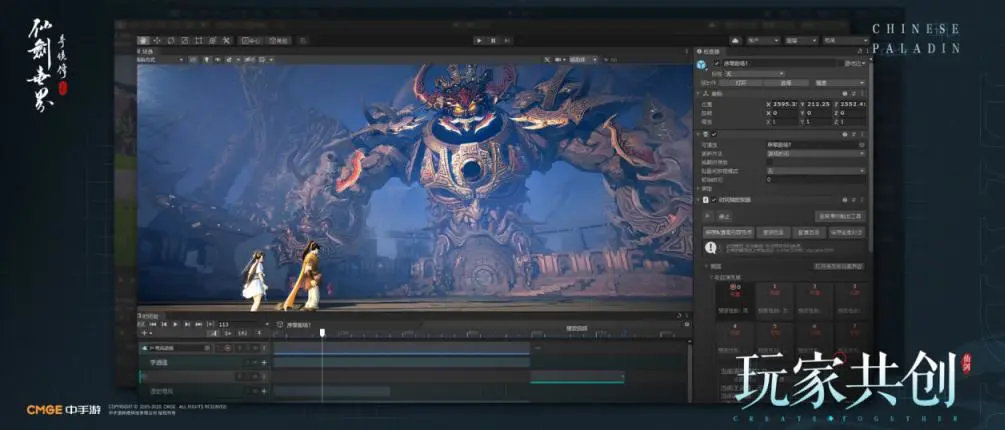Viewport: 1005px width, 430px height.
Task: Click the editor Play button
Action: click(479, 40)
